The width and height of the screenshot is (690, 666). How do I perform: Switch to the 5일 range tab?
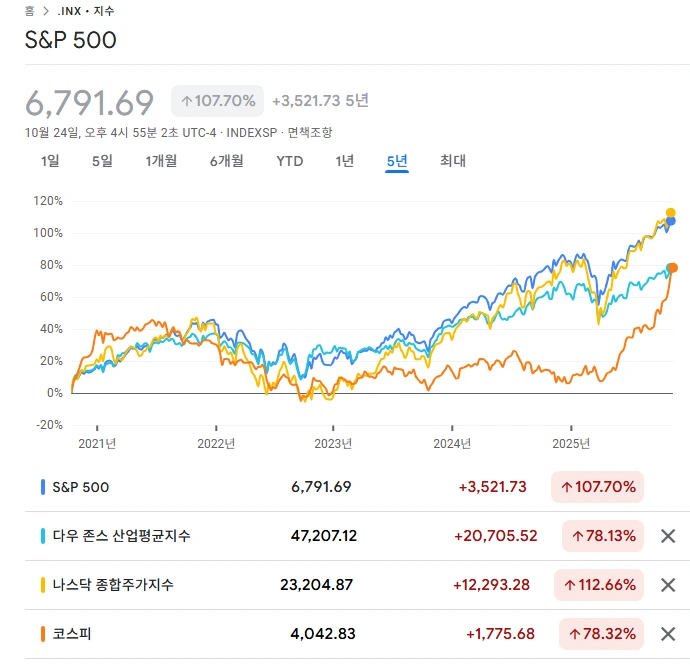point(102,161)
